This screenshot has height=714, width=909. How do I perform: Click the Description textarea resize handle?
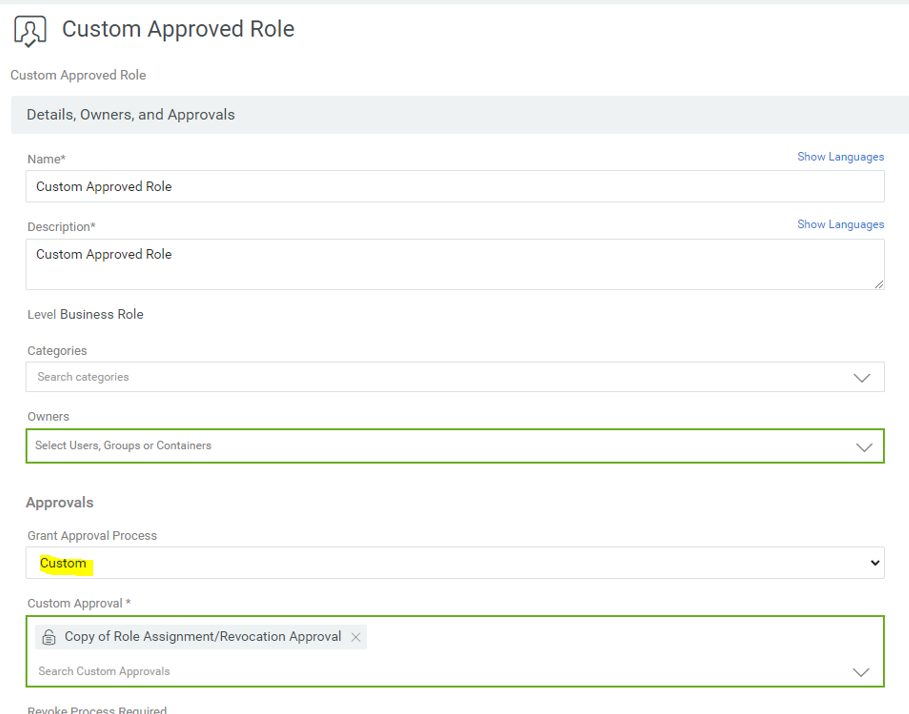click(x=879, y=284)
